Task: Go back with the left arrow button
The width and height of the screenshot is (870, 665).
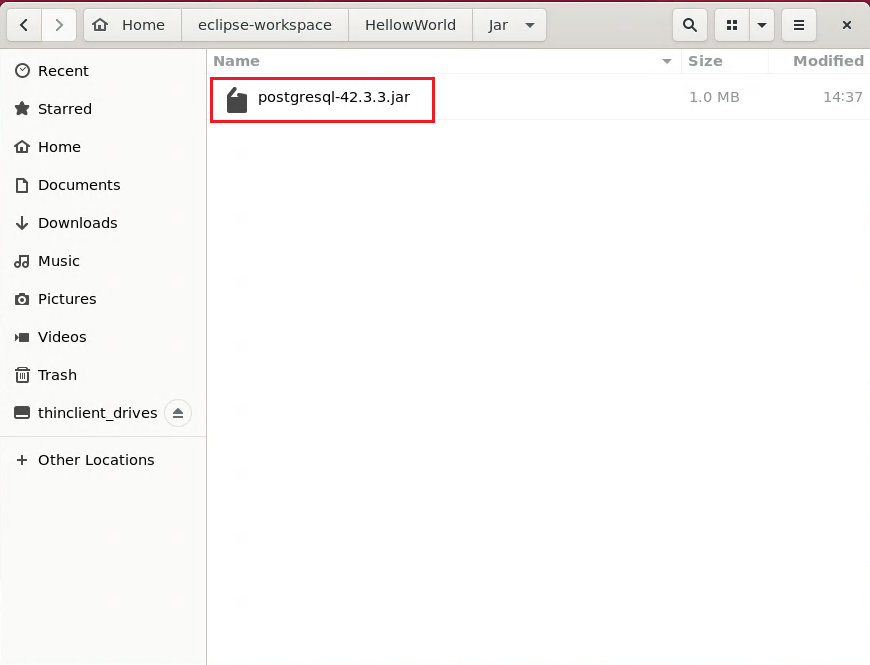Action: coord(24,25)
